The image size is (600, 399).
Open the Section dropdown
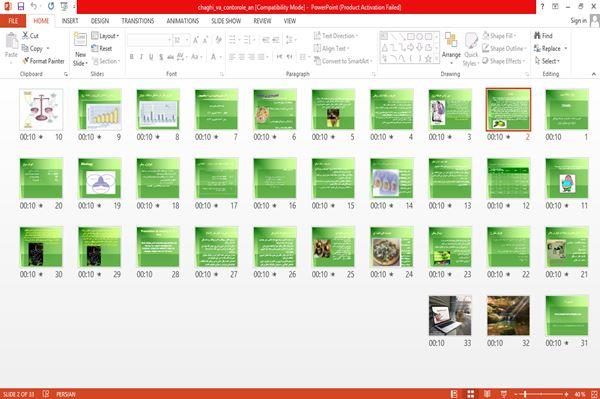tap(105, 61)
